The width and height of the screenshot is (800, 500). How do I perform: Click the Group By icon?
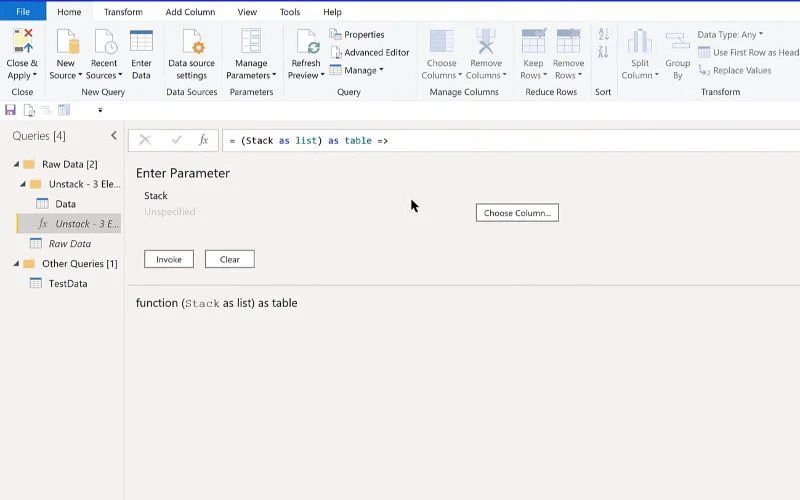(678, 41)
